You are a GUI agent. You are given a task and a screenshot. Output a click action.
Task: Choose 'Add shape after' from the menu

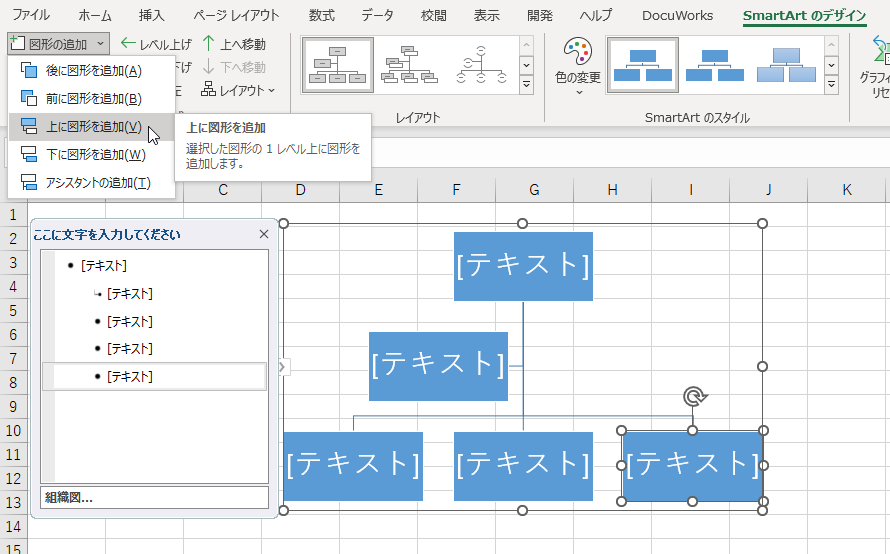tap(93, 71)
